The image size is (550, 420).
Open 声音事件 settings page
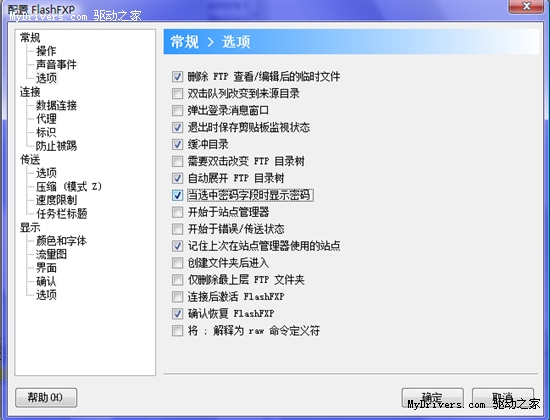tap(56, 65)
